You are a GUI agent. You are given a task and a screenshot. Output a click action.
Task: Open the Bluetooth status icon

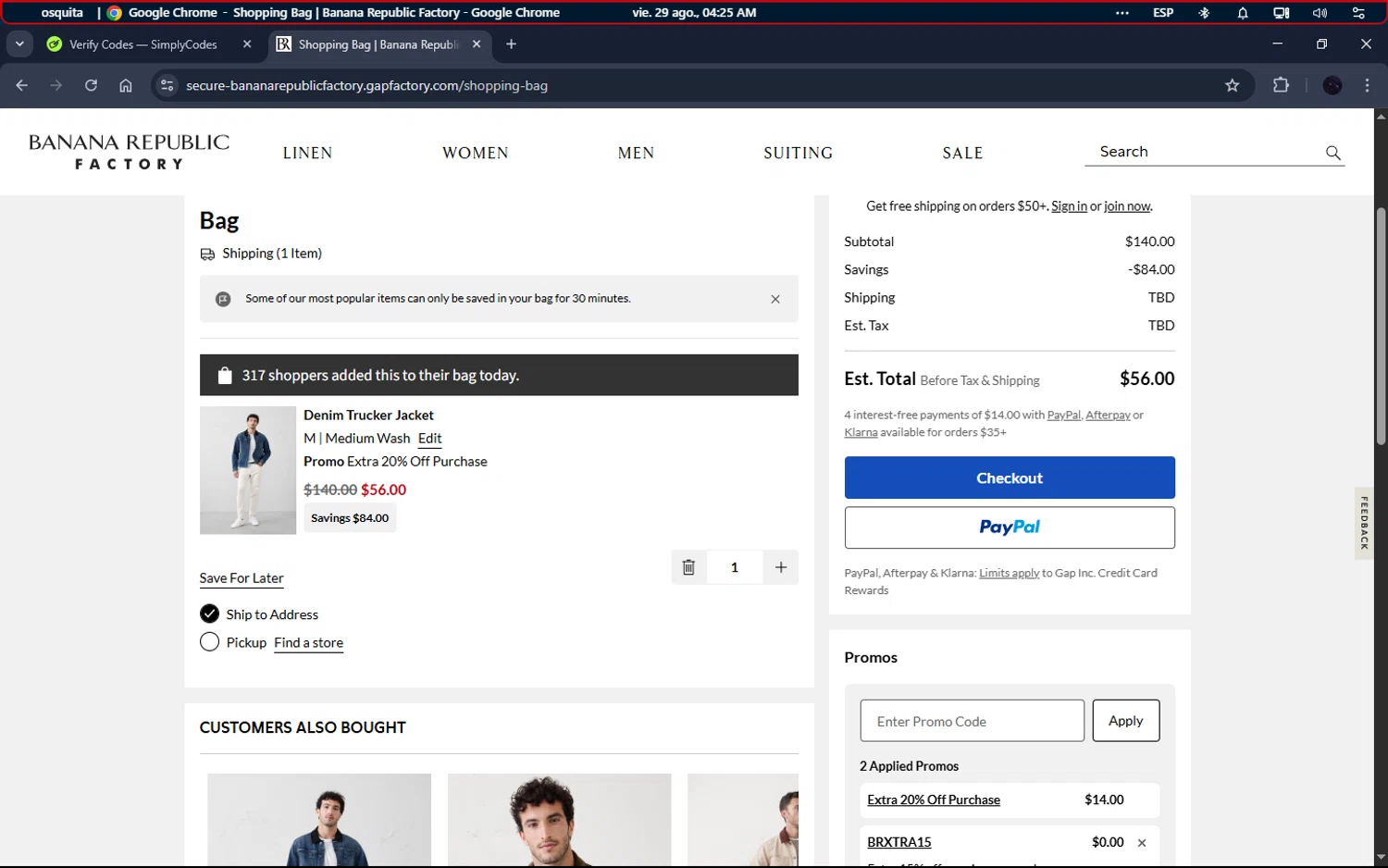(x=1204, y=13)
